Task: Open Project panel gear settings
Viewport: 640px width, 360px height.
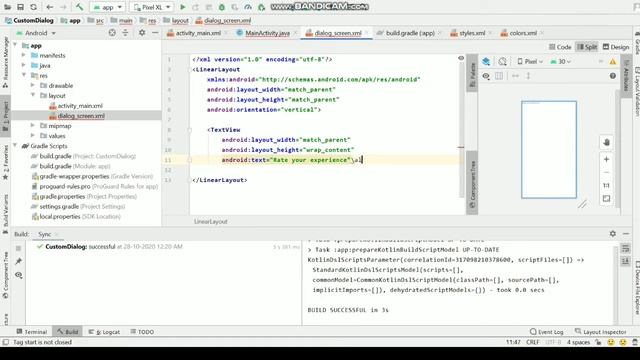Action: [142, 32]
